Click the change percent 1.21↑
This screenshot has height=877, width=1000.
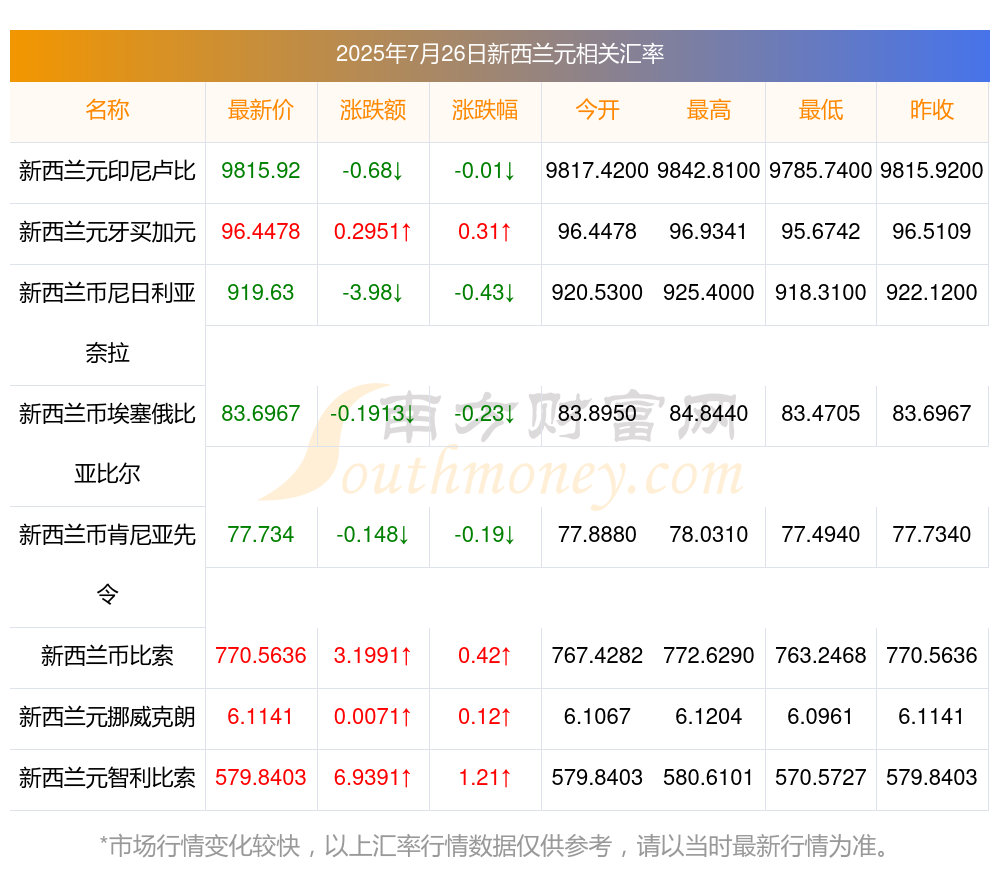click(x=485, y=778)
